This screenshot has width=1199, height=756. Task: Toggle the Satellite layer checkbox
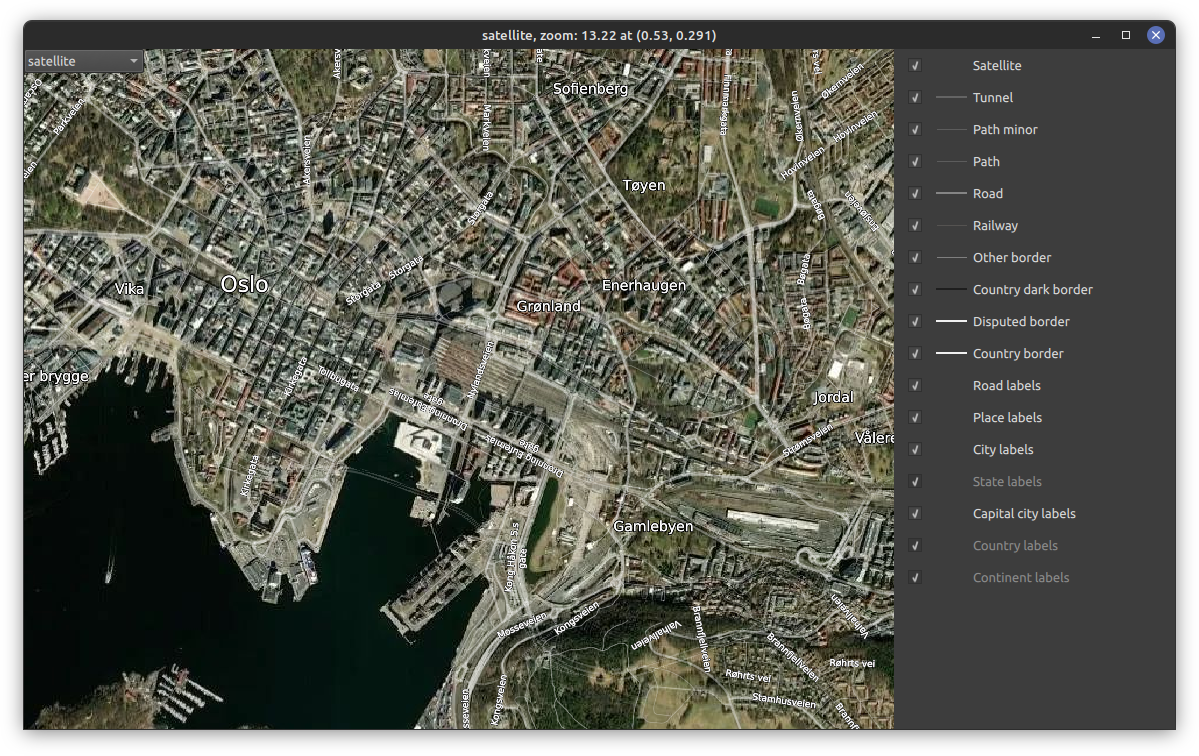coord(915,65)
